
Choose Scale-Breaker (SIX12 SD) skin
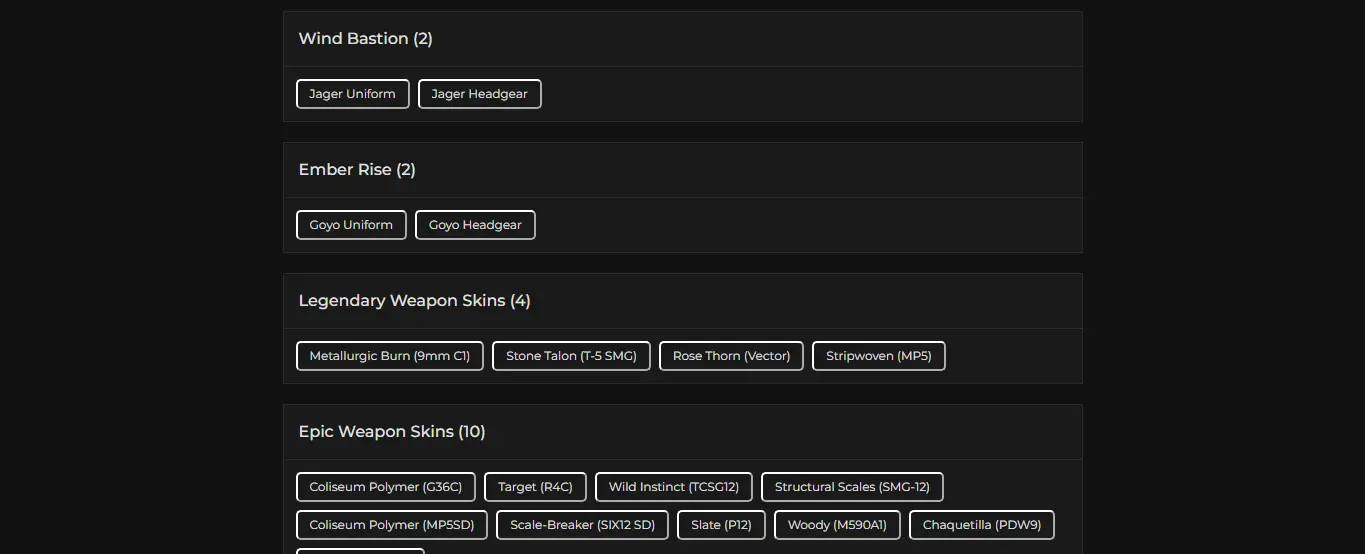(x=582, y=525)
